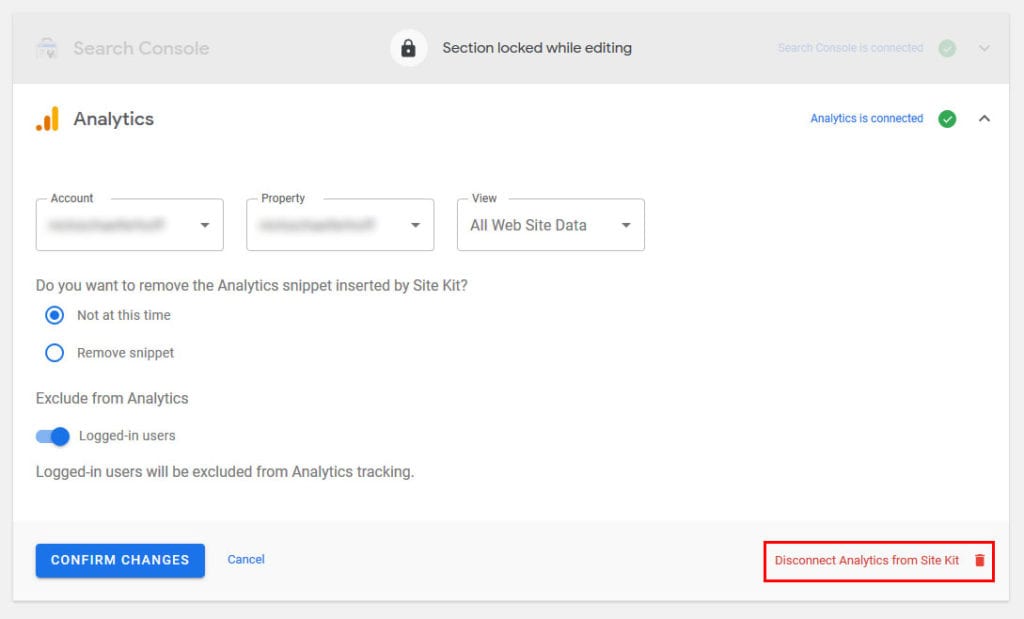Click the Search Console header label

140,47
